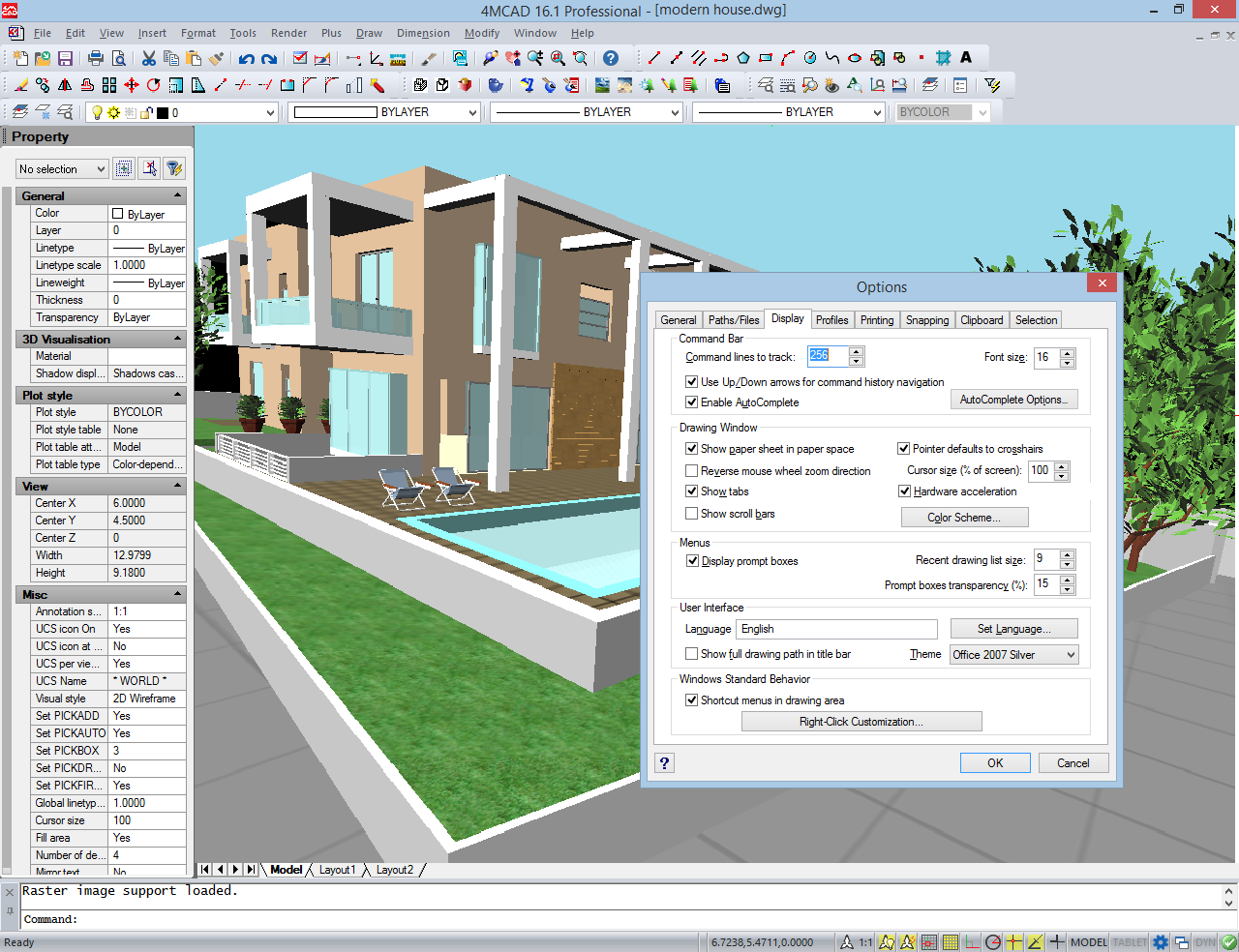
Task: Select the Hatch tool icon
Action: (943, 57)
